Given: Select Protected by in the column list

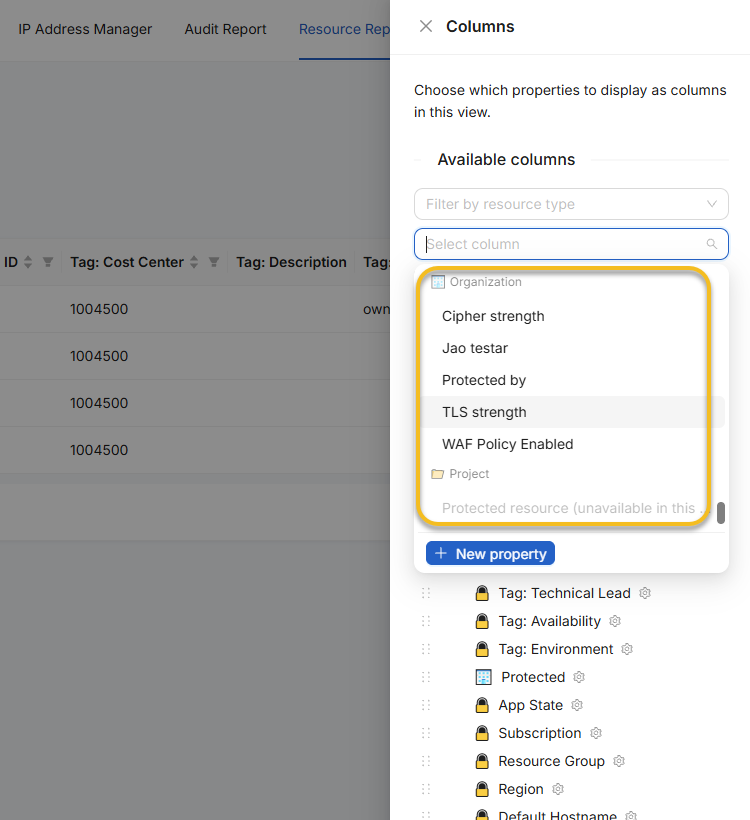Looking at the screenshot, I should pyautogui.click(x=573, y=380).
